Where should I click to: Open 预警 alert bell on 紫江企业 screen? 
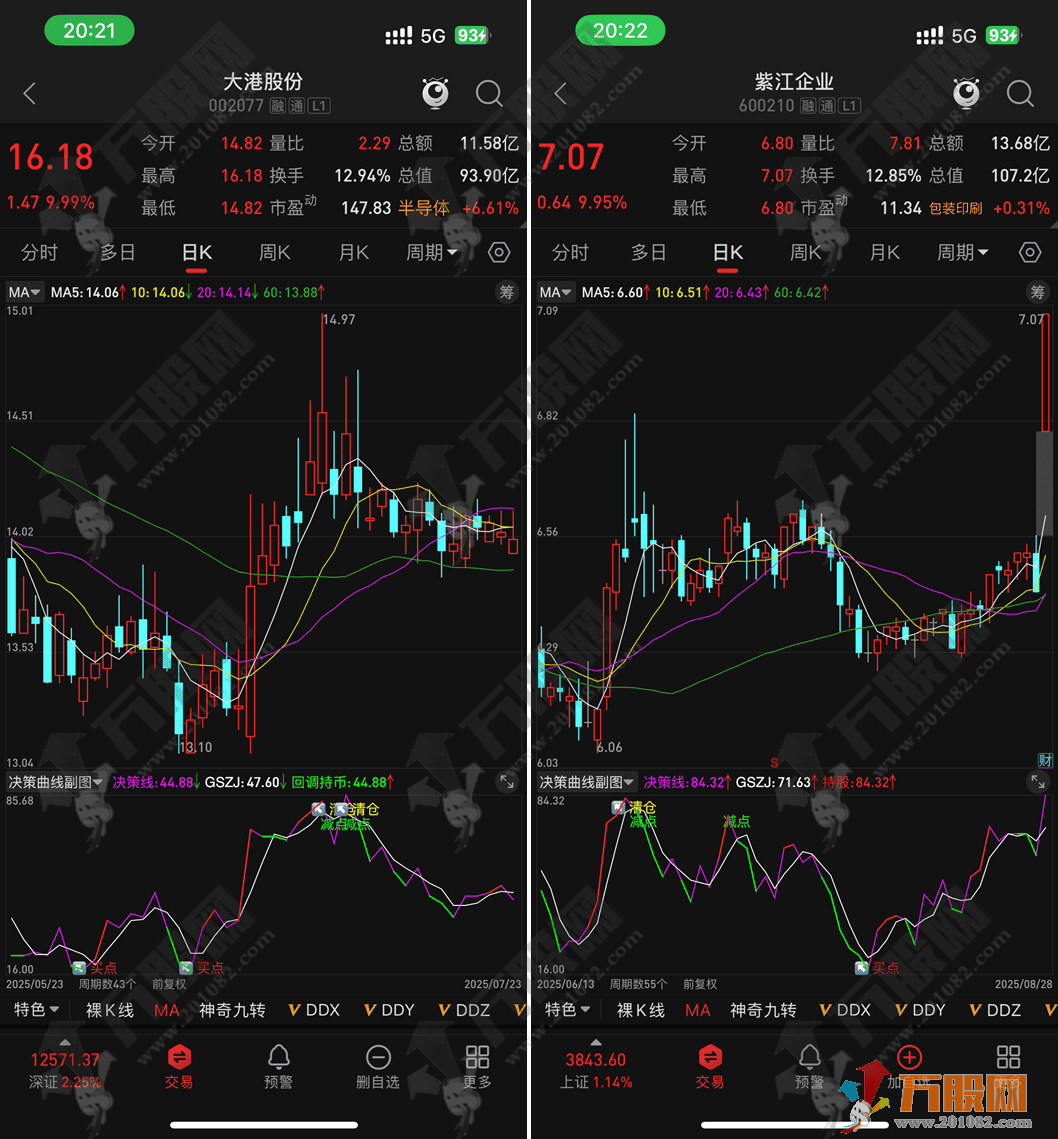click(x=809, y=1066)
